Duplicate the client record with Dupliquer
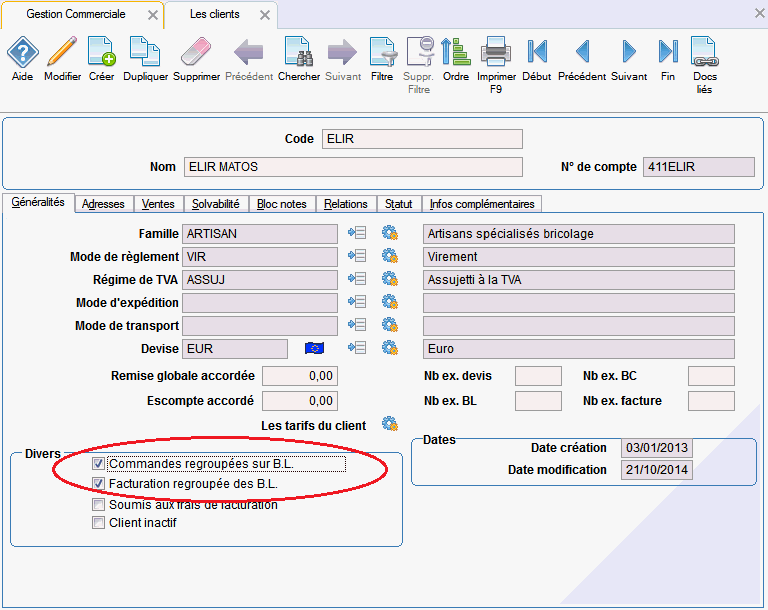The width and height of the screenshot is (768, 610). tap(145, 52)
